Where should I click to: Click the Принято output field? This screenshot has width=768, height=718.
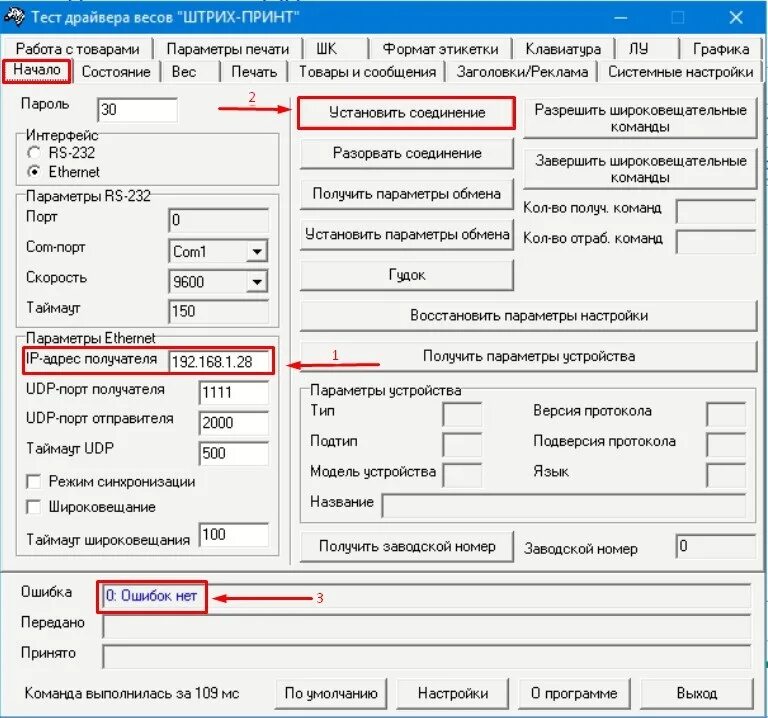426,657
